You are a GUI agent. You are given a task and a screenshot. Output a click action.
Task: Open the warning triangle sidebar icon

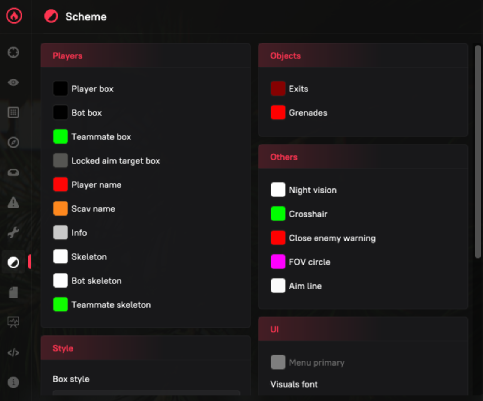tap(13, 202)
